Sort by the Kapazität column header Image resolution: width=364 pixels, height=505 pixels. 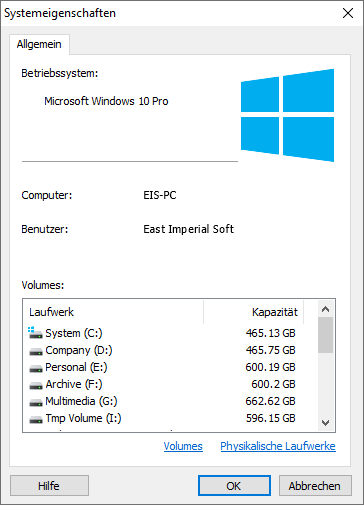253,312
